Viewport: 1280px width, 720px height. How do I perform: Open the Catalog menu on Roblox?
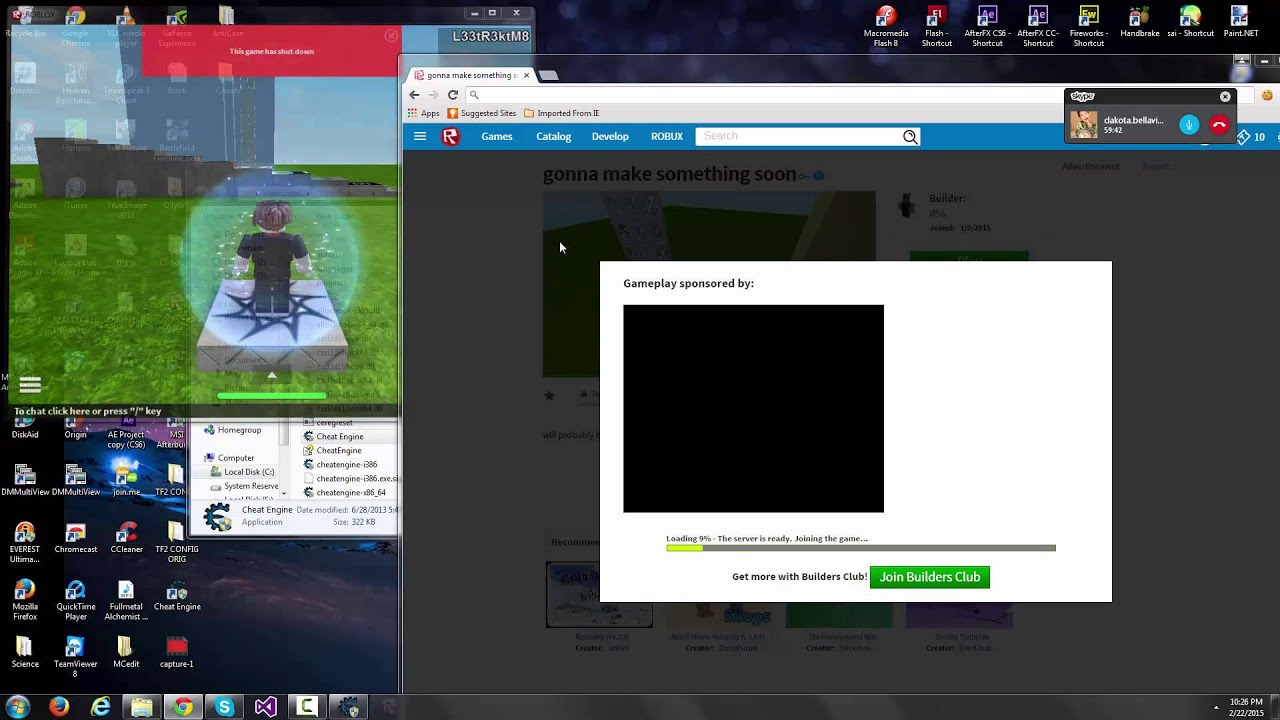point(553,137)
